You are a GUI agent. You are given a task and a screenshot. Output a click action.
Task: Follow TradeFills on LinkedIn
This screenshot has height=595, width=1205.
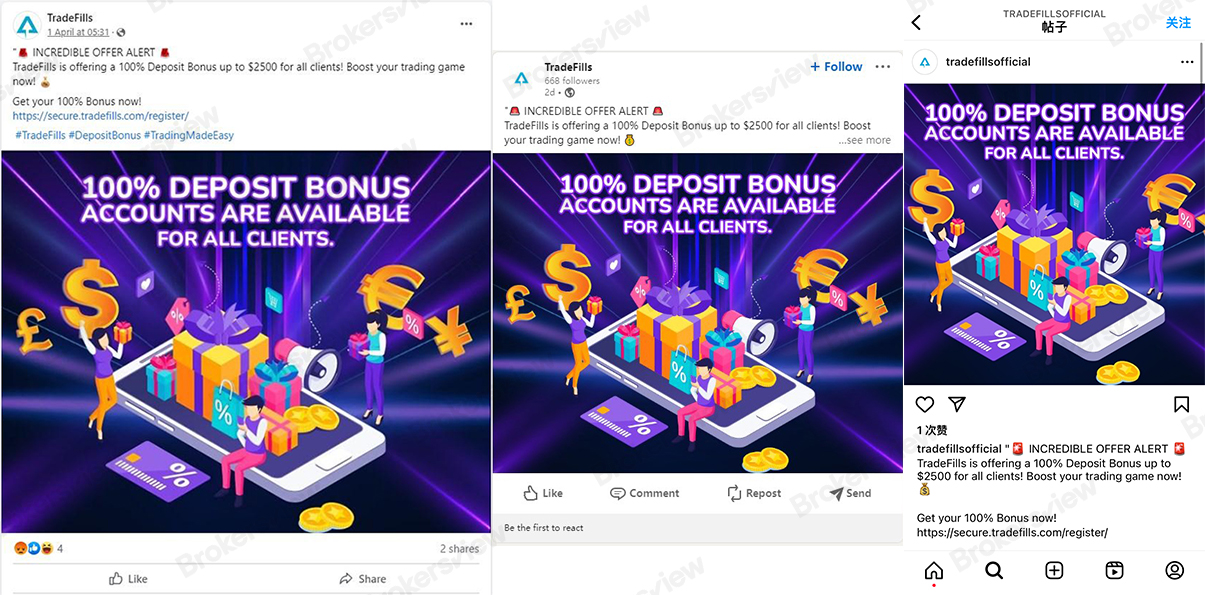[x=837, y=67]
